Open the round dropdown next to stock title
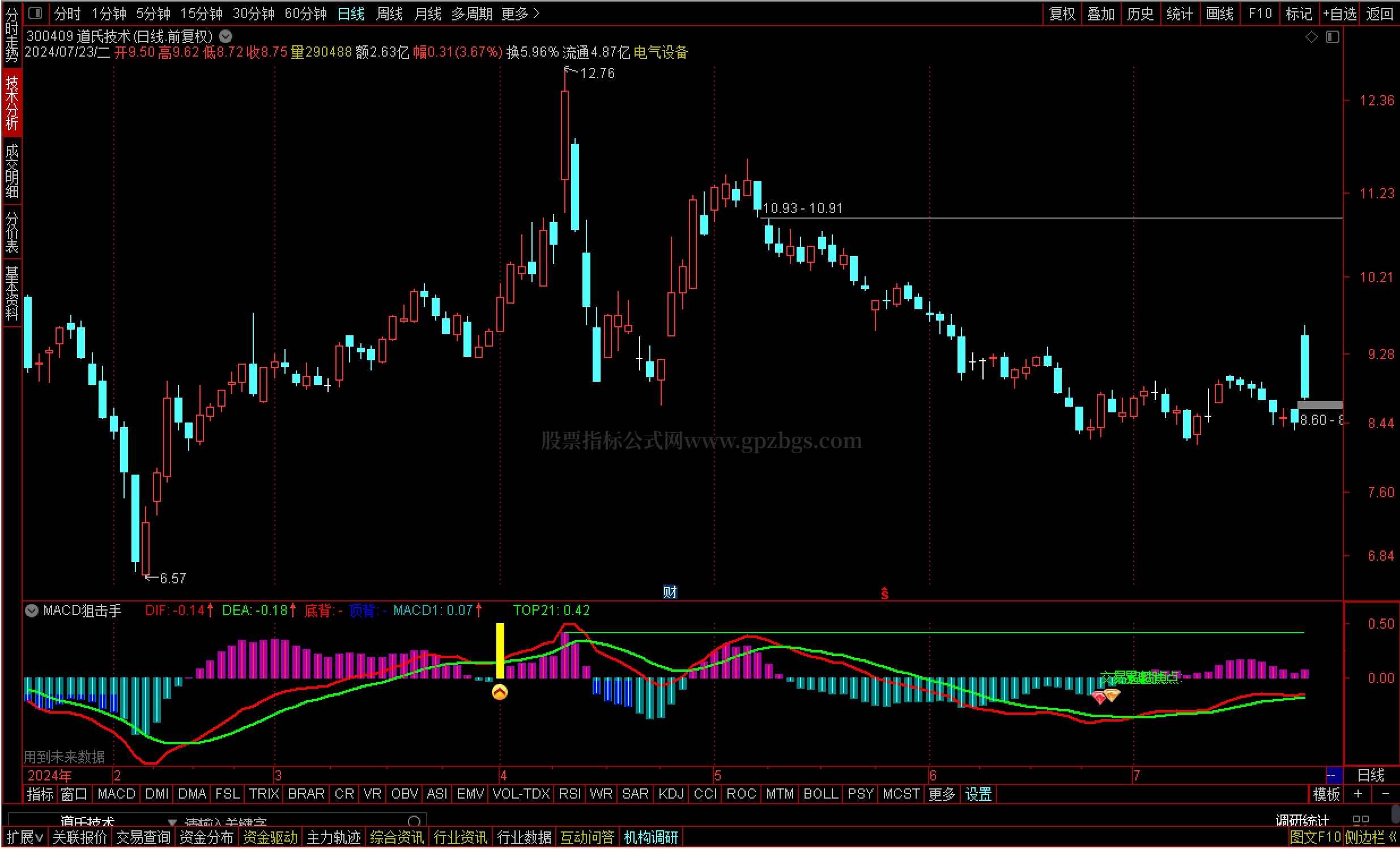The width and height of the screenshot is (1400, 849). coord(225,36)
